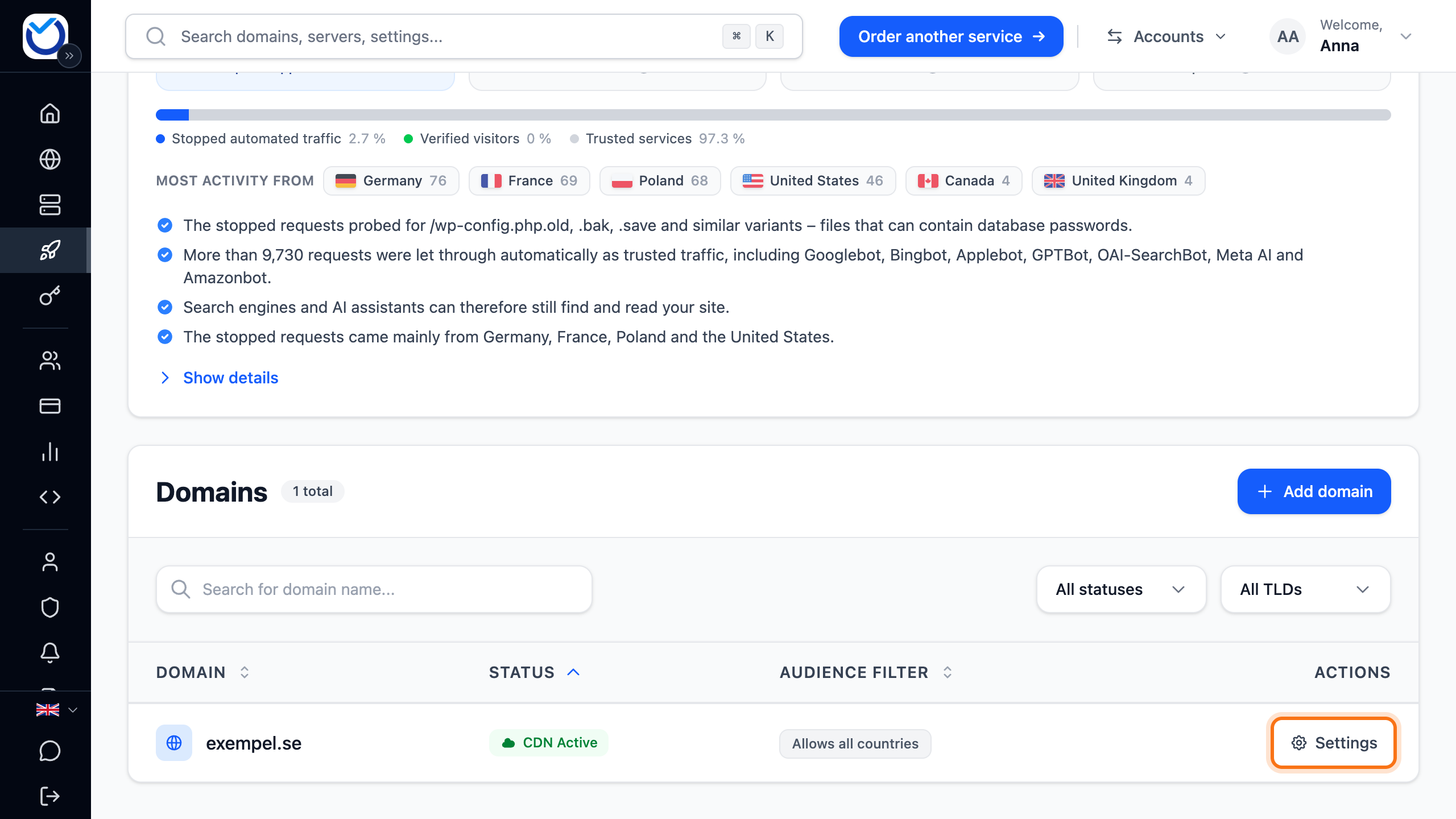Open the chat bubble support icon
Image resolution: width=1456 pixels, height=819 pixels.
click(50, 751)
